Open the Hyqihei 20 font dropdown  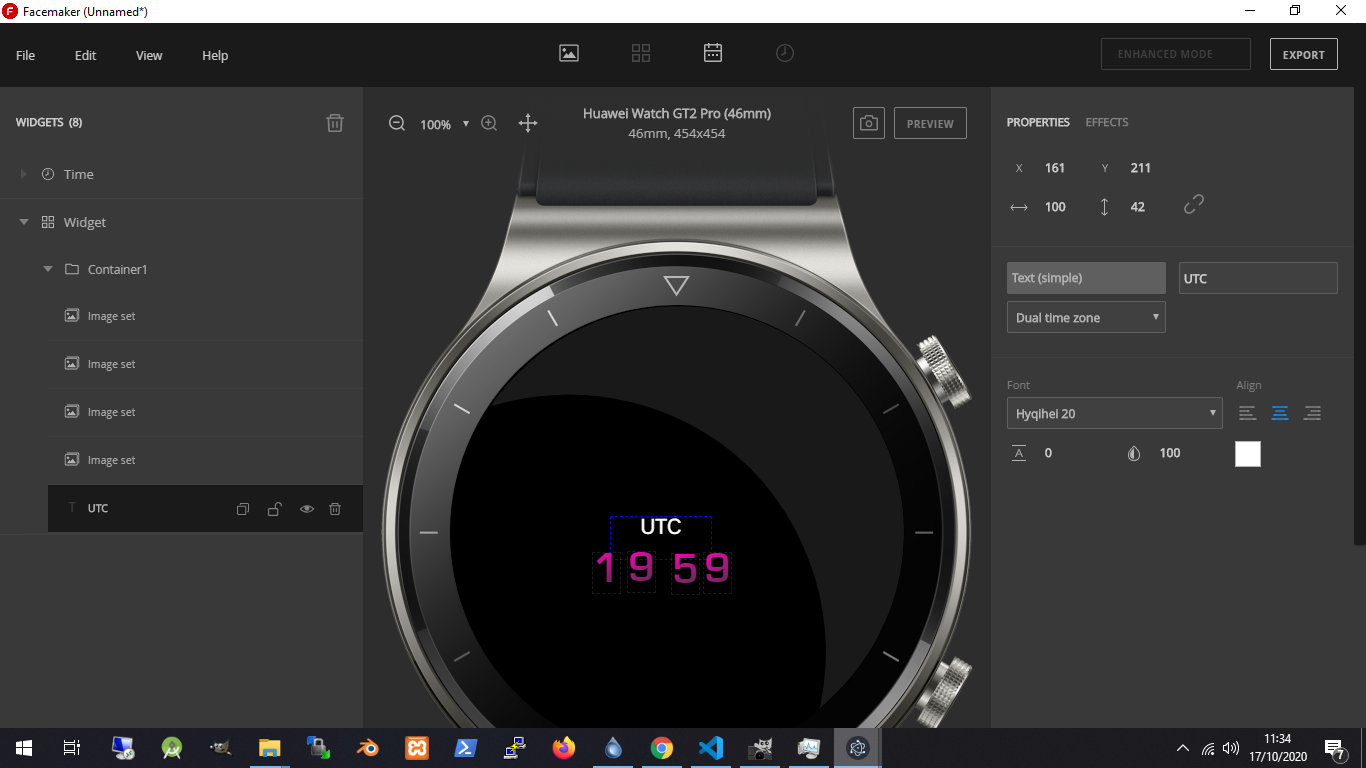(x=1114, y=413)
